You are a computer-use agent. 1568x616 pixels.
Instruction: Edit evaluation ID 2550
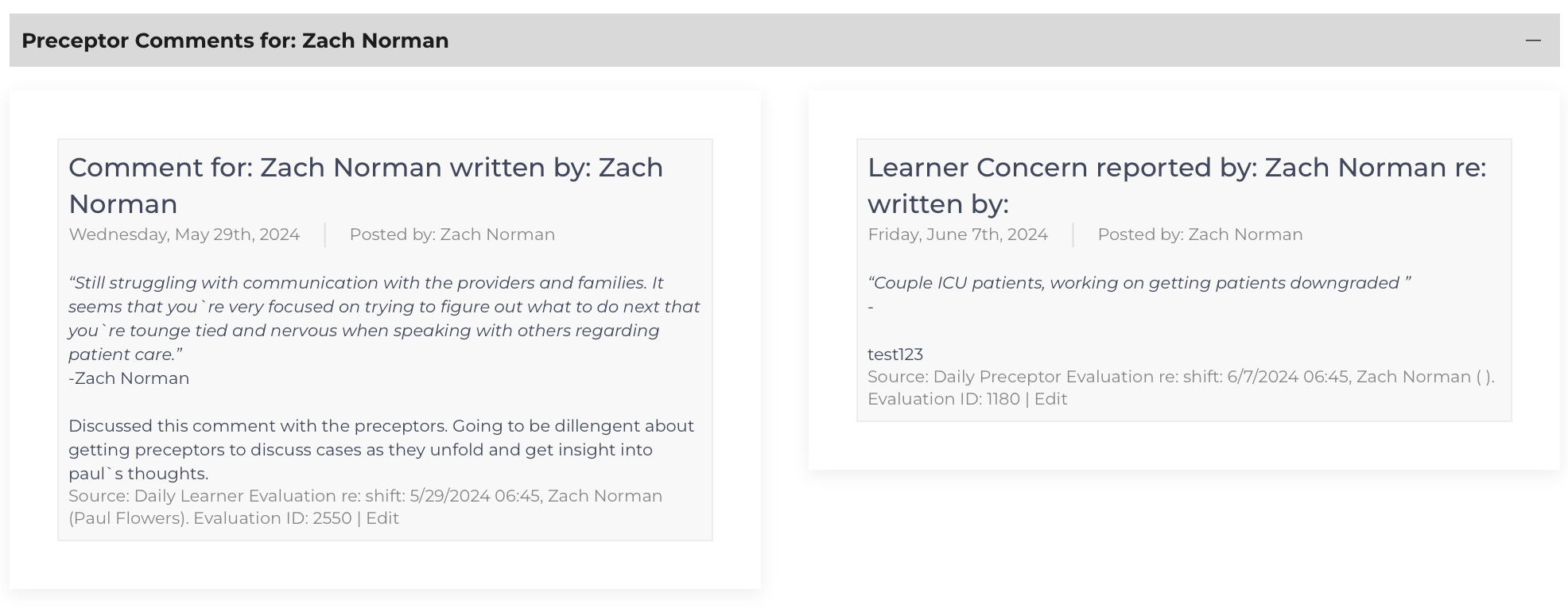point(382,518)
